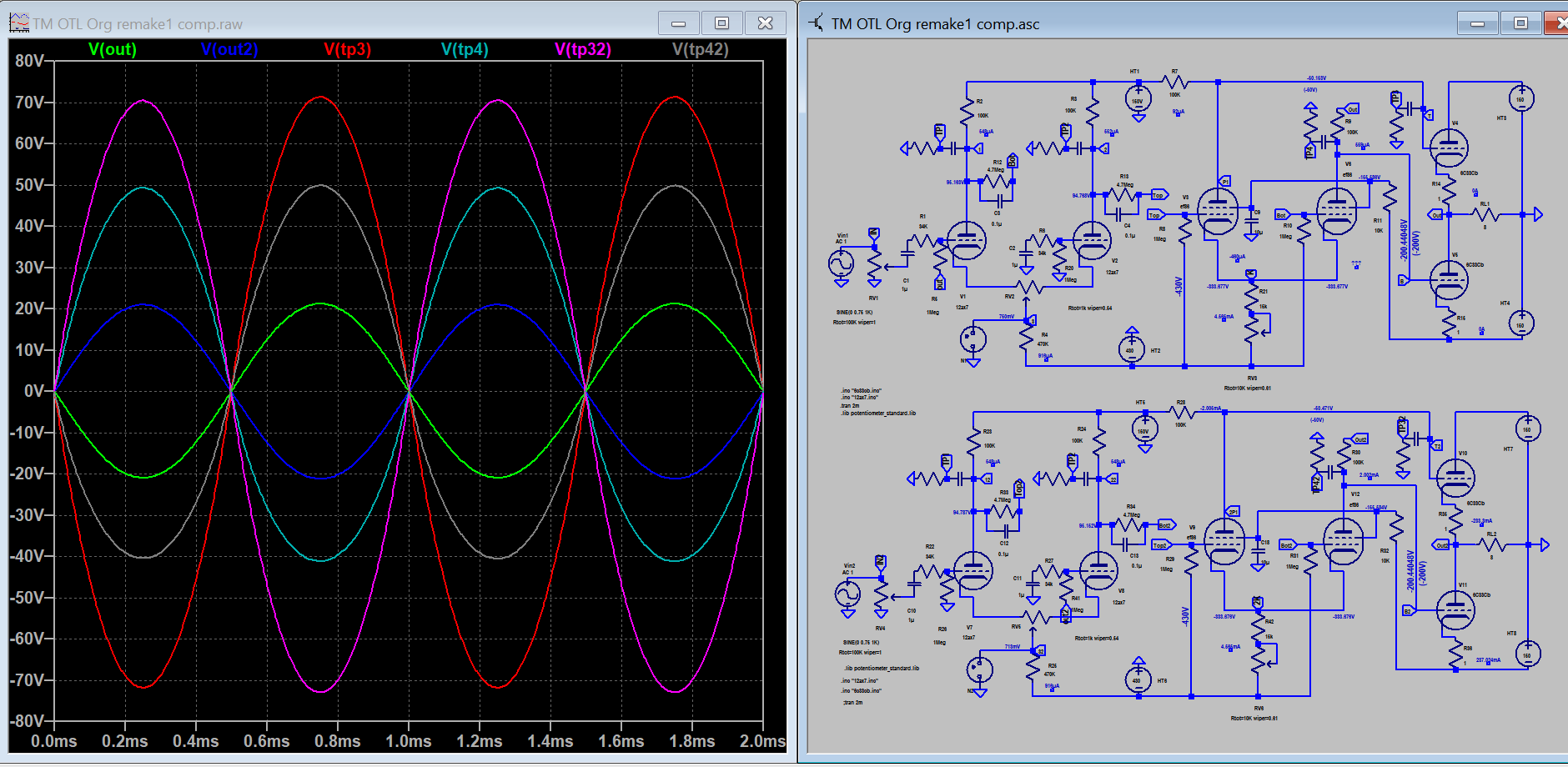The width and height of the screenshot is (1568, 767).
Task: Click the Out2 label beside RL2
Action: click(1442, 545)
